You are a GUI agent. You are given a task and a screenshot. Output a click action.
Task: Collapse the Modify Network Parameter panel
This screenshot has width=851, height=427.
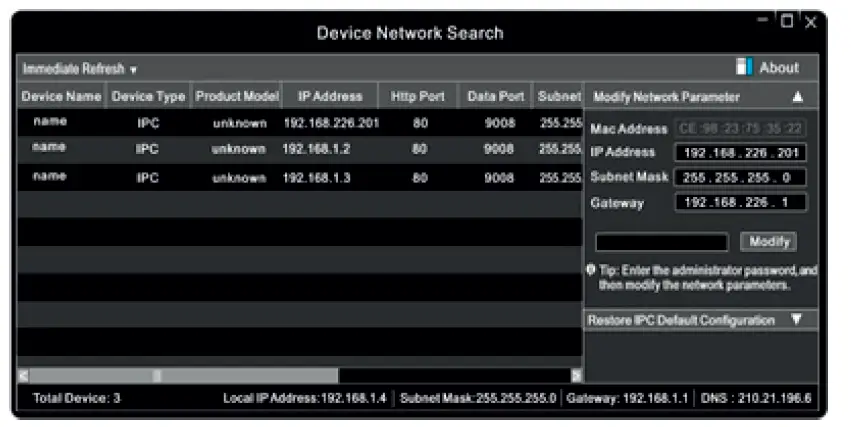point(798,97)
